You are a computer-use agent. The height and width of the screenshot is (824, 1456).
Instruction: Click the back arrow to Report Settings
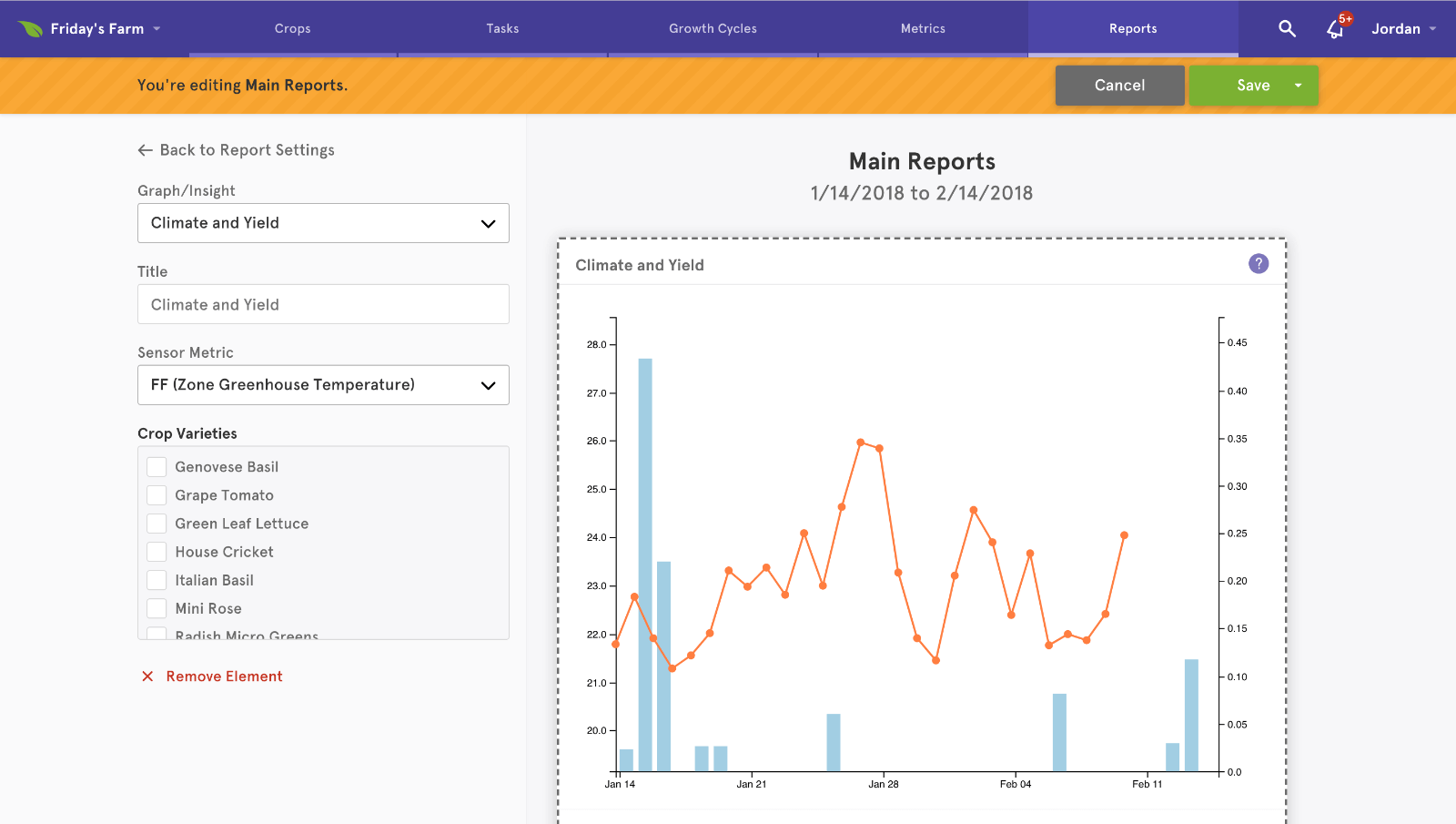(x=146, y=150)
